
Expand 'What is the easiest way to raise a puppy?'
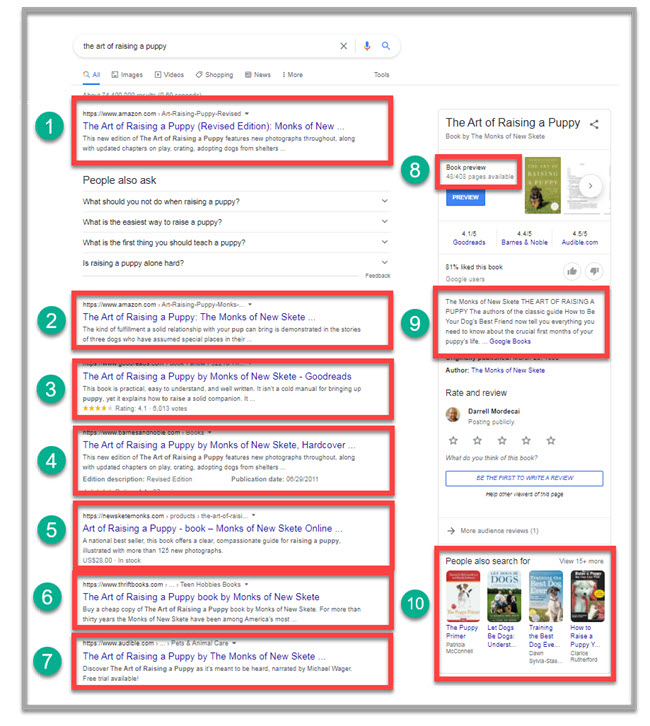point(236,222)
